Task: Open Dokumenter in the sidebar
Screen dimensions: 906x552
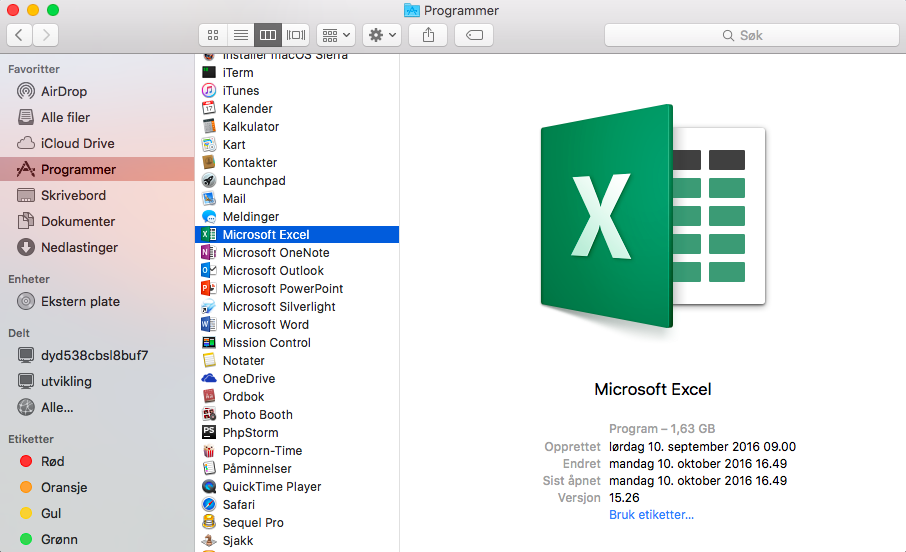Action: pyautogui.click(x=97, y=221)
